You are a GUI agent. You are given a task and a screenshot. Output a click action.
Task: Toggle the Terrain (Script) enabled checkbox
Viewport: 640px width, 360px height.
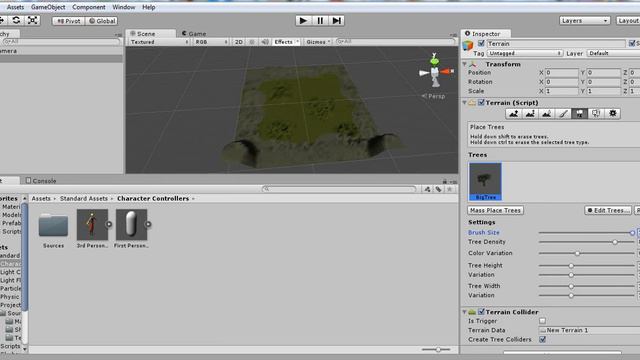click(x=481, y=102)
